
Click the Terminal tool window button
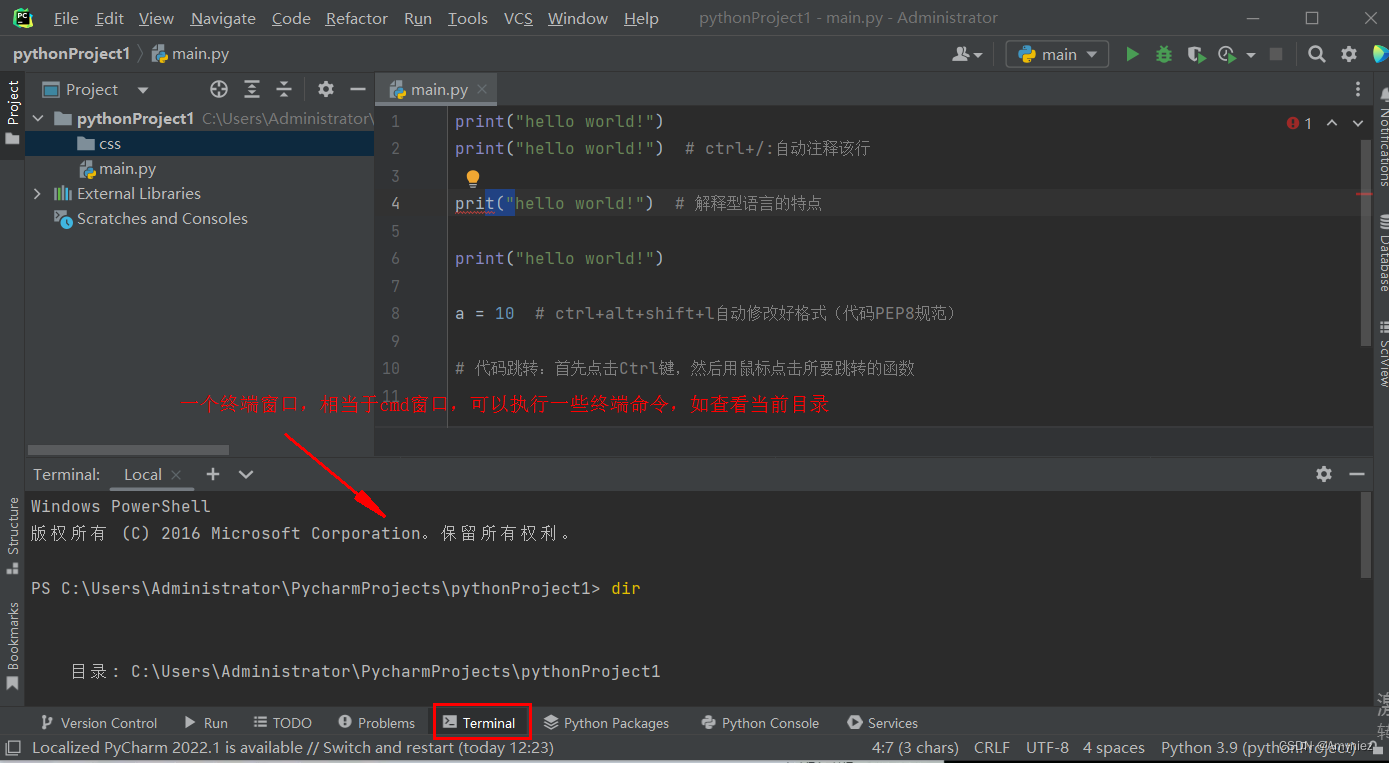481,722
